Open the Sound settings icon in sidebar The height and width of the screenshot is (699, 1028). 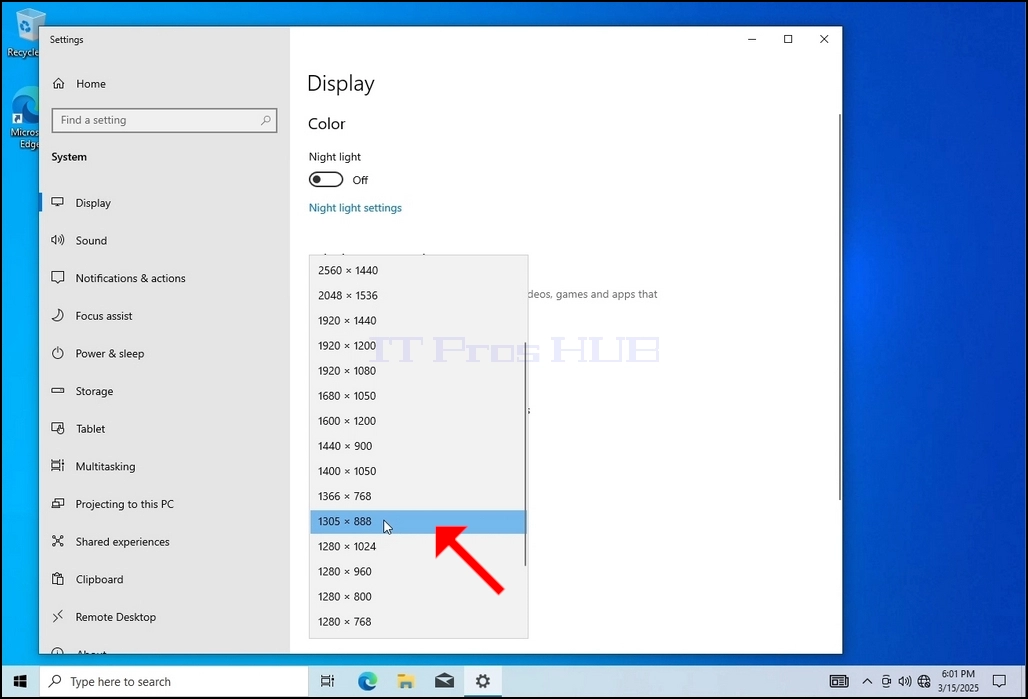pyautogui.click(x=58, y=240)
